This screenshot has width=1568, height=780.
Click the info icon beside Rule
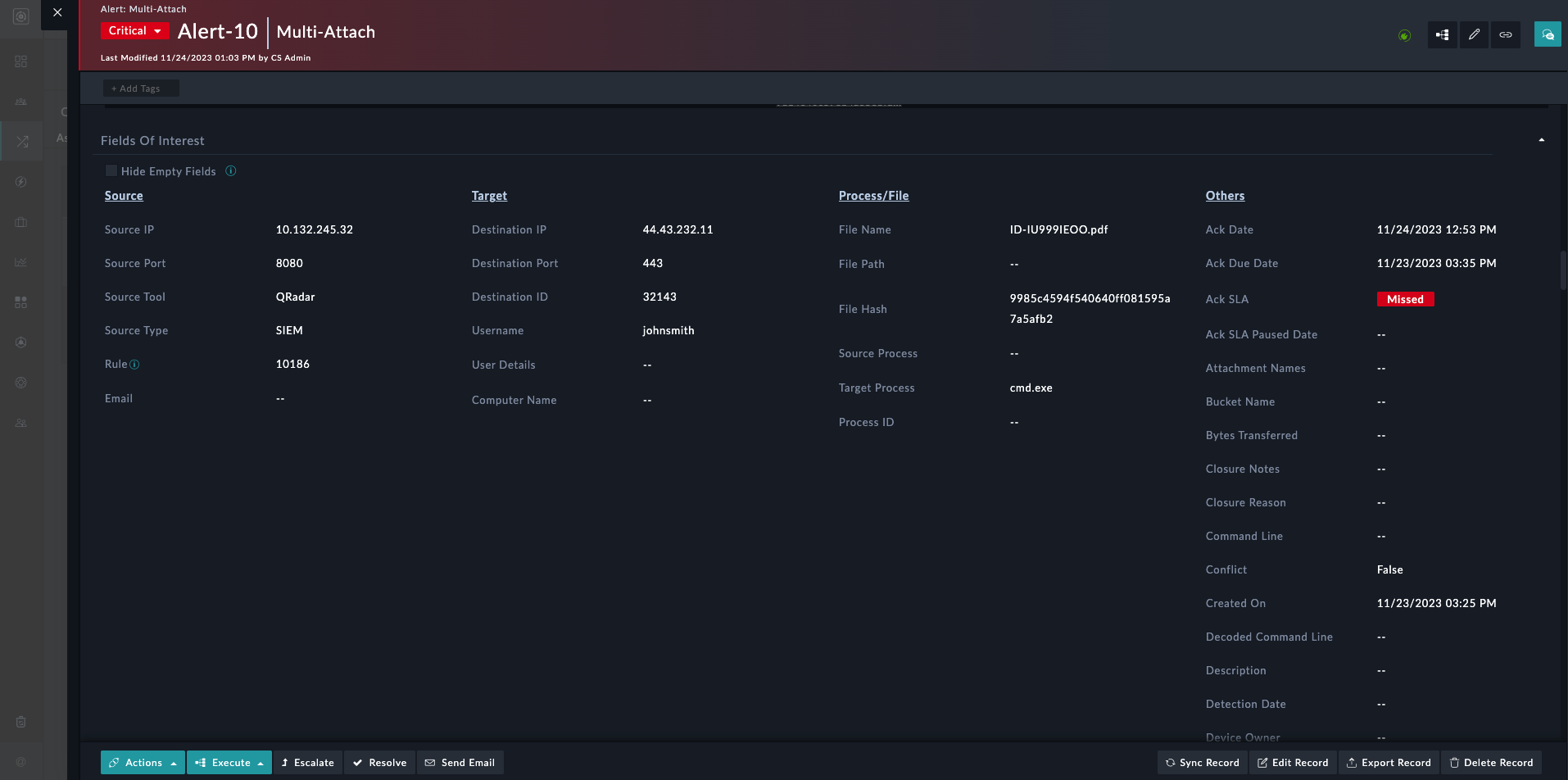pyautogui.click(x=134, y=365)
